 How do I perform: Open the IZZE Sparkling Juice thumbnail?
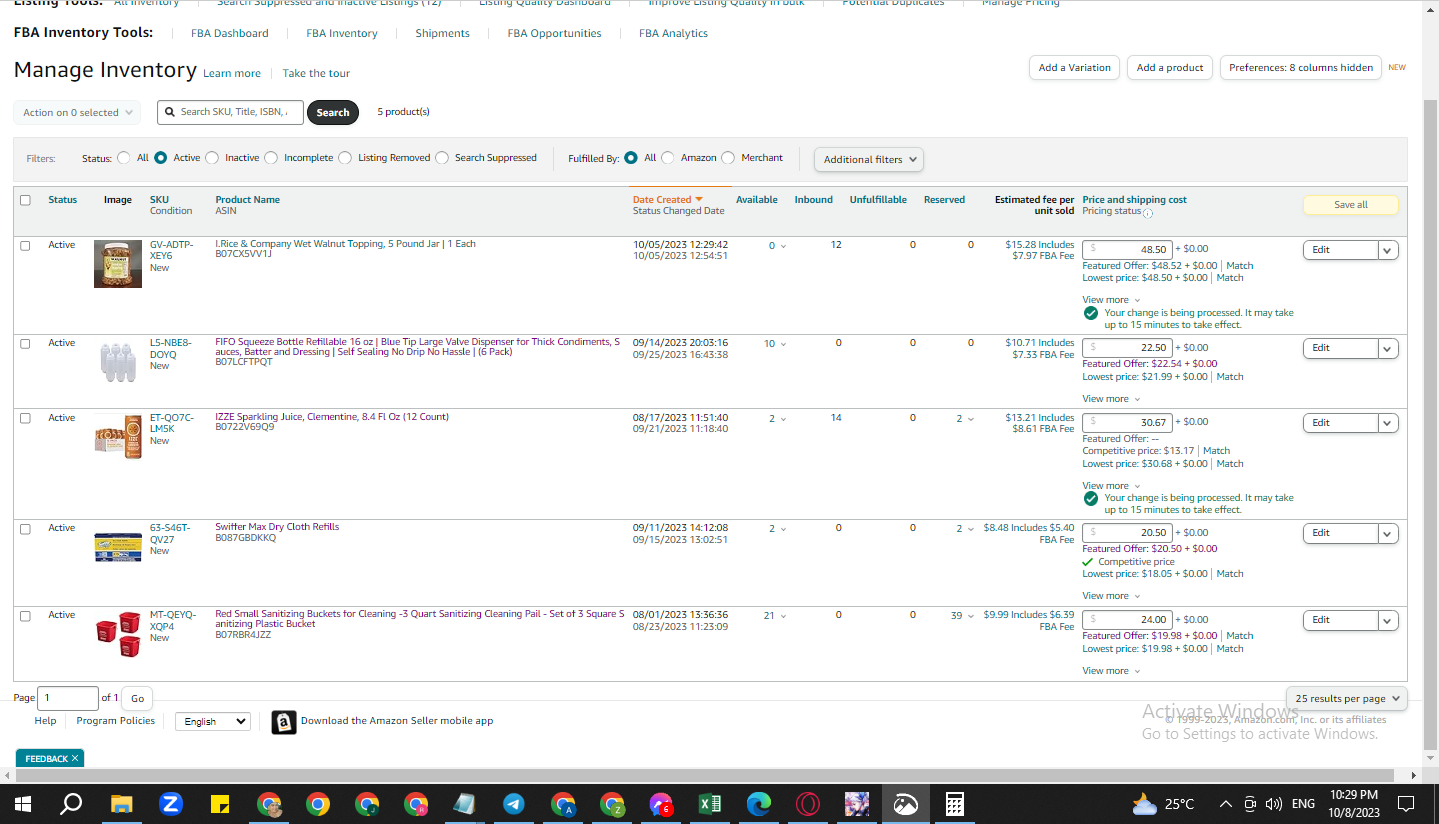pyautogui.click(x=118, y=436)
